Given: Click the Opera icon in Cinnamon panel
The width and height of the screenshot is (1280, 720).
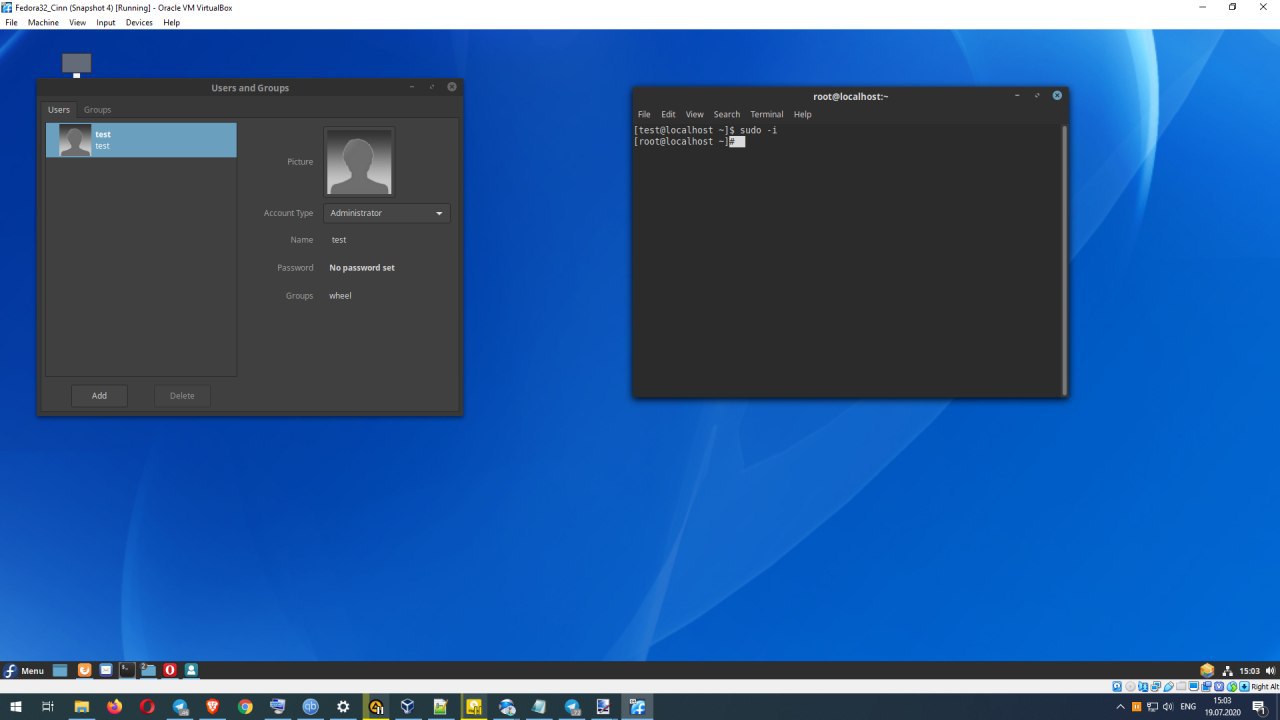Looking at the screenshot, I should (x=170, y=670).
